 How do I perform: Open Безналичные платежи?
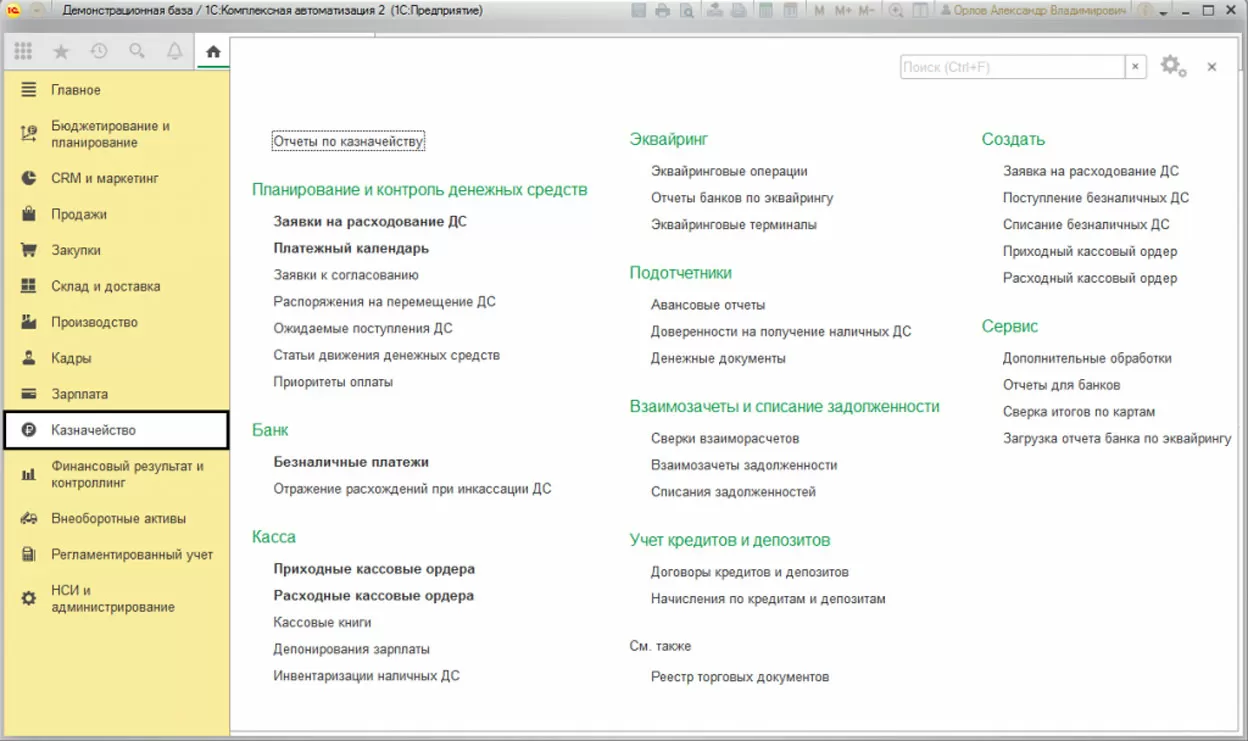click(x=351, y=462)
